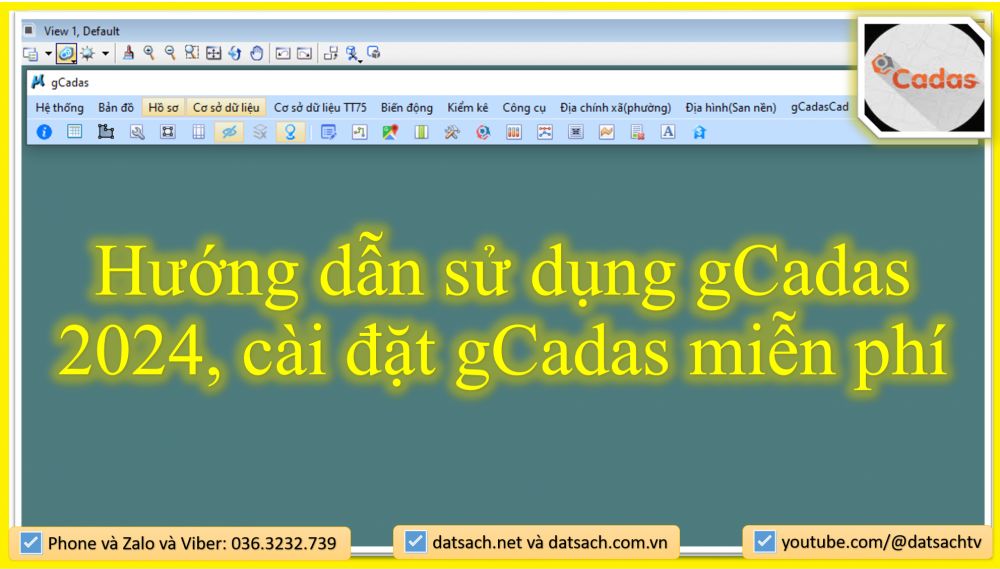Select the Zoom In magnifier tool
Screen dimensions: 1000x569
tap(149, 53)
